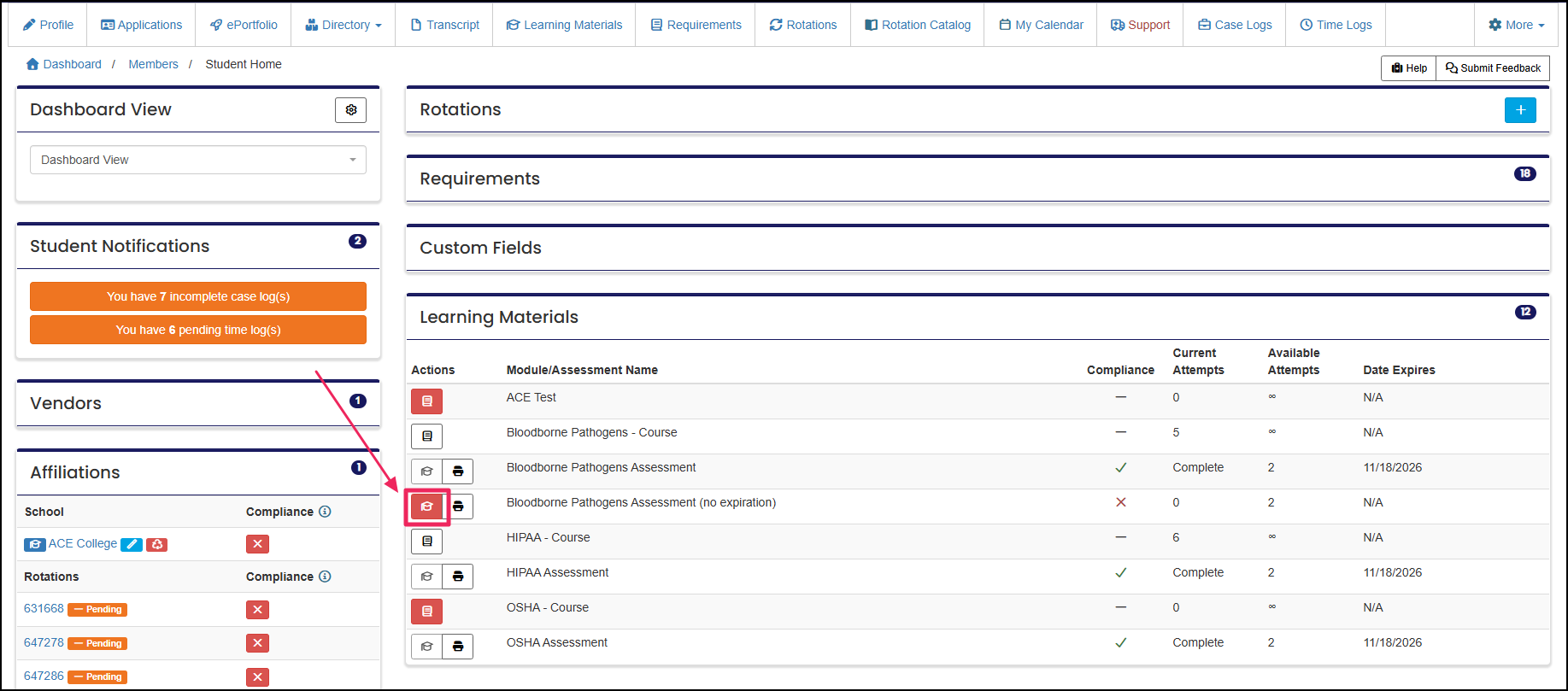
Task: View 6 pending time logs notification
Action: pyautogui.click(x=198, y=330)
